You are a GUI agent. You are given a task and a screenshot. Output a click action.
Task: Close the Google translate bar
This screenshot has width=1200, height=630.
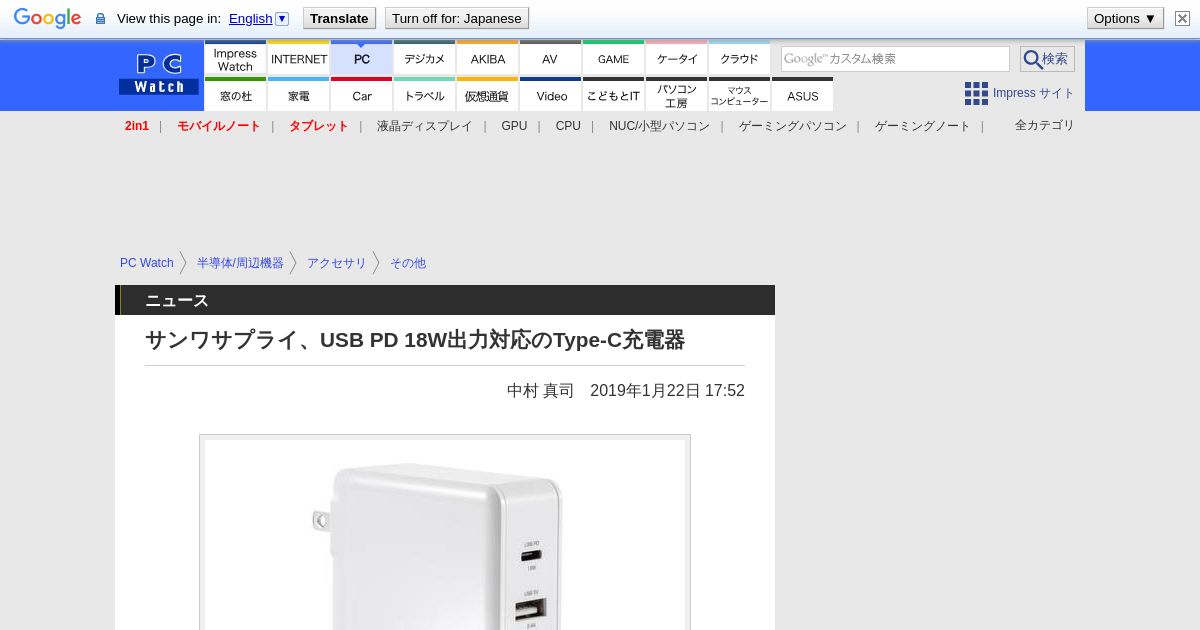(x=1182, y=18)
